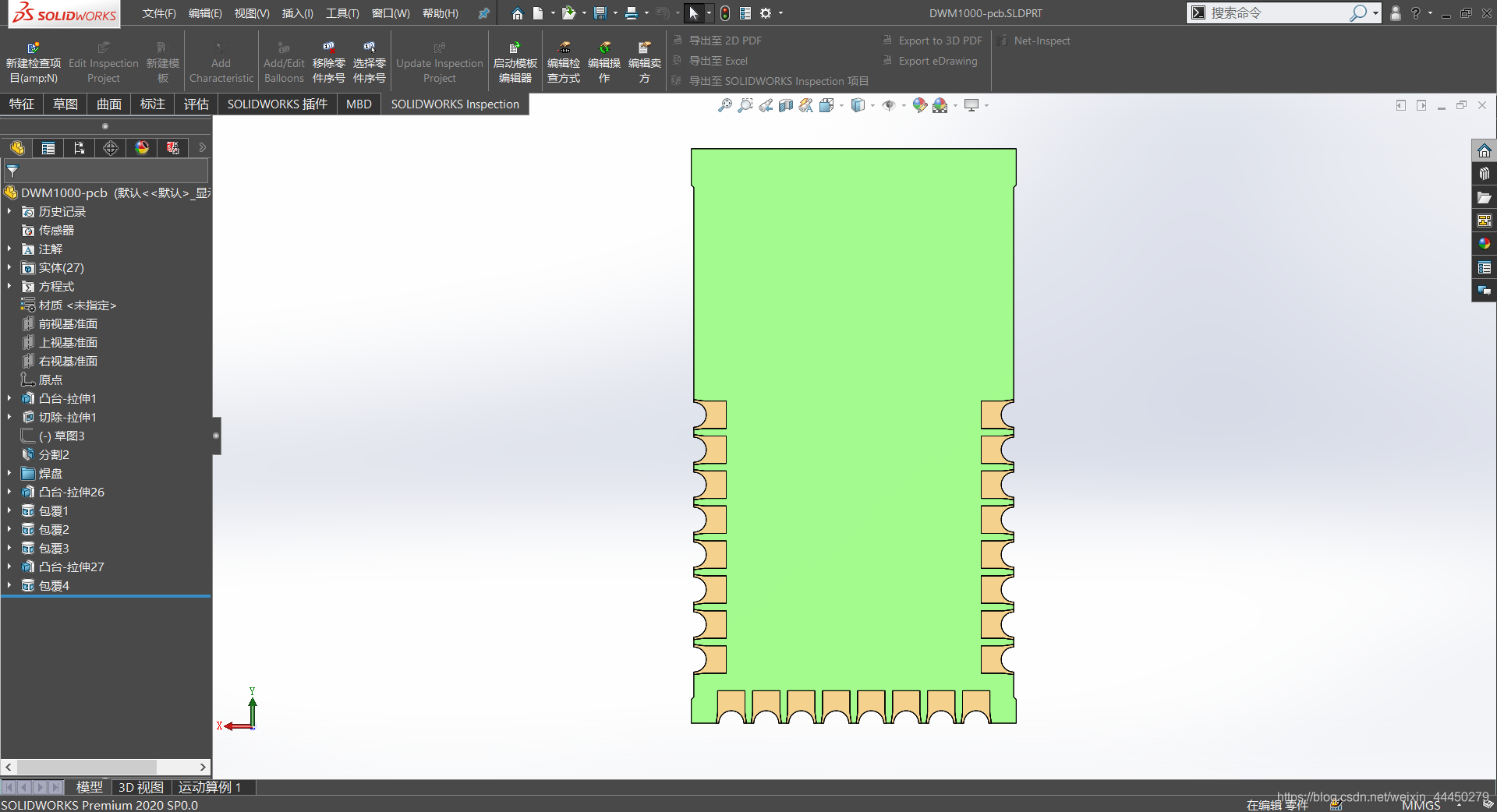Image resolution: width=1497 pixels, height=812 pixels.
Task: Click the feature tree filter field
Action: click(x=106, y=171)
